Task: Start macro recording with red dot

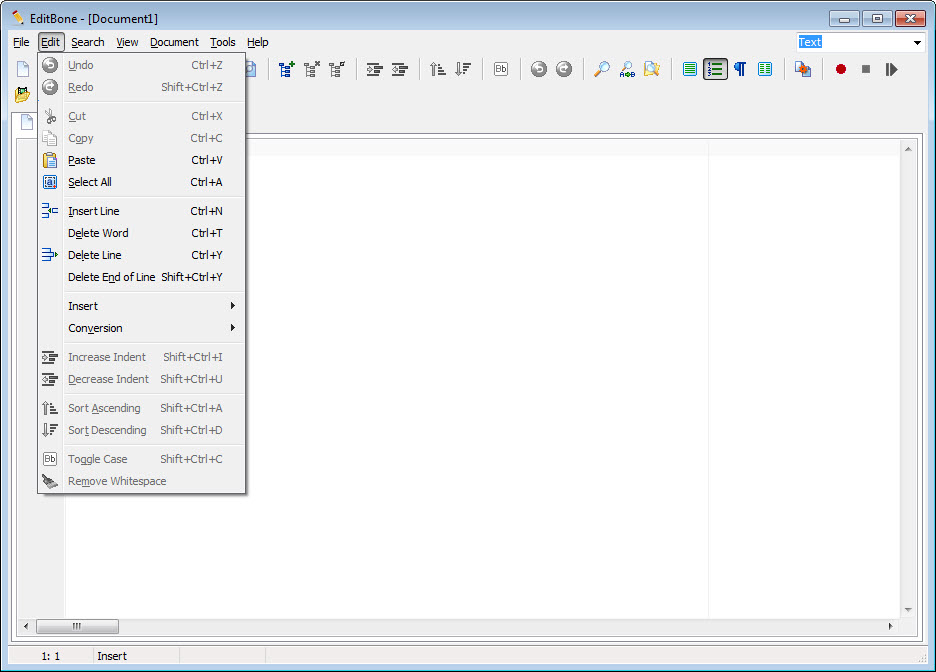Action: click(840, 69)
